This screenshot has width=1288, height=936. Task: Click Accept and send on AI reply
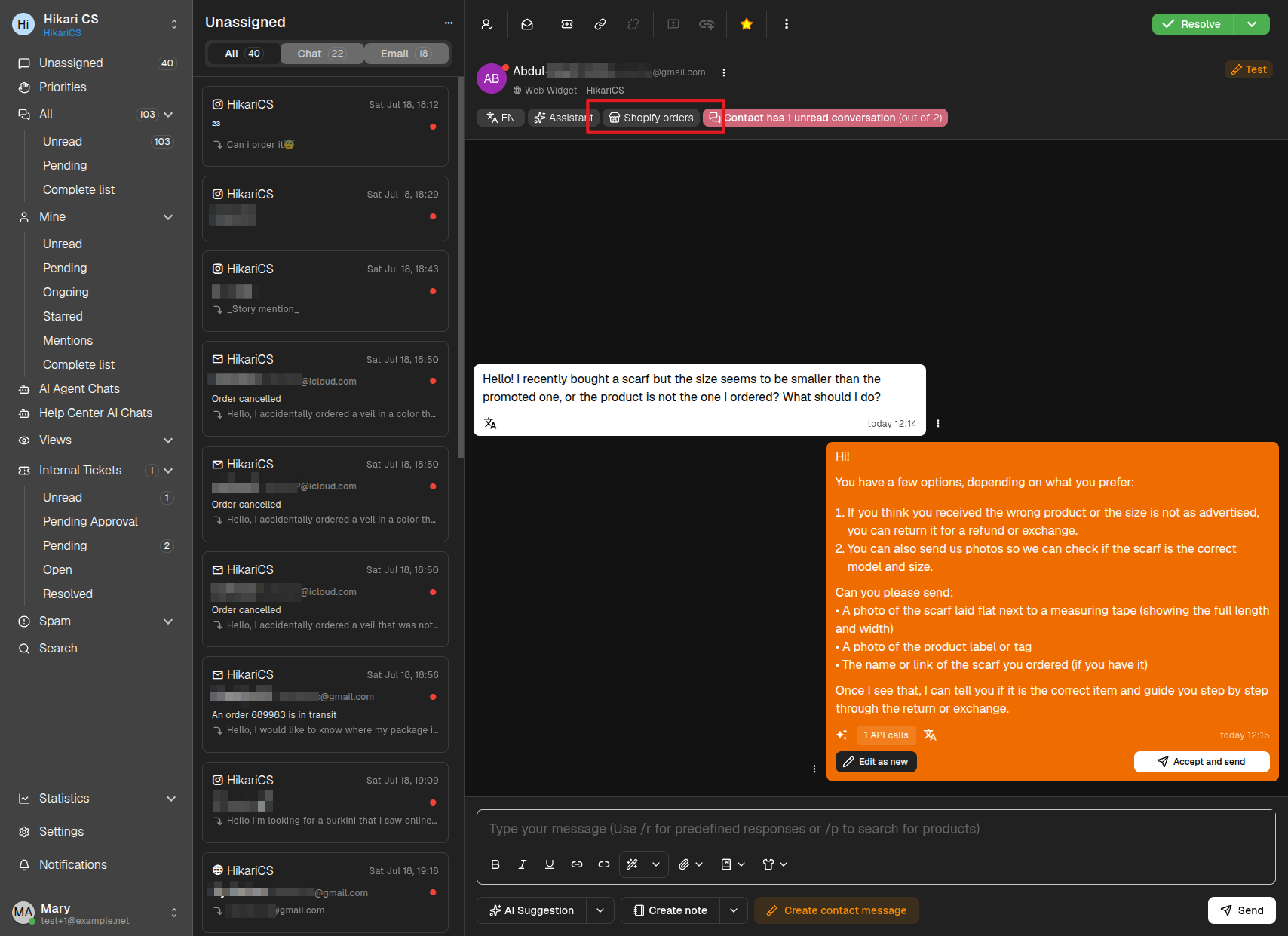[x=1202, y=762]
